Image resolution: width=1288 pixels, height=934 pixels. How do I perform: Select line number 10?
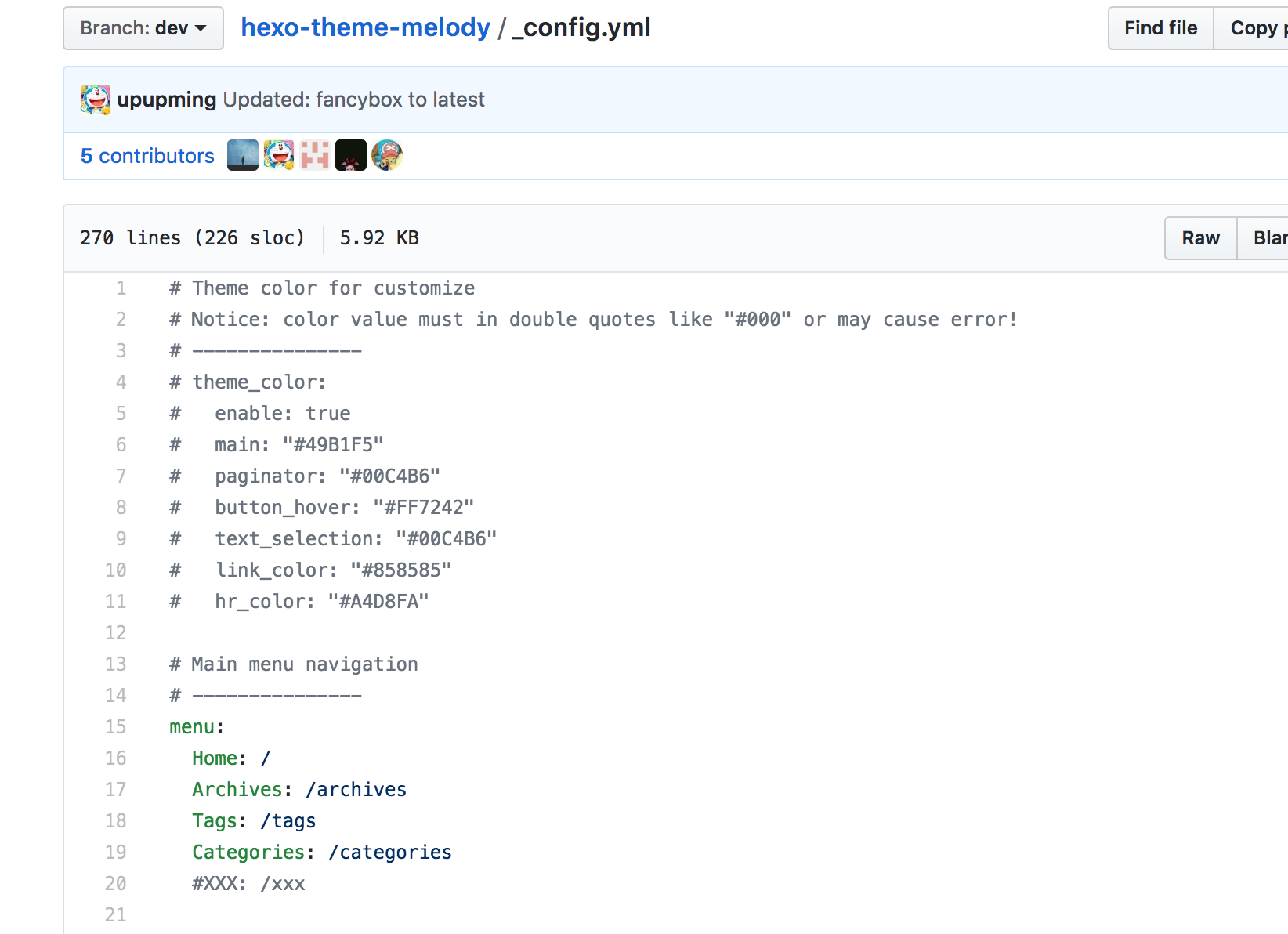pos(115,570)
